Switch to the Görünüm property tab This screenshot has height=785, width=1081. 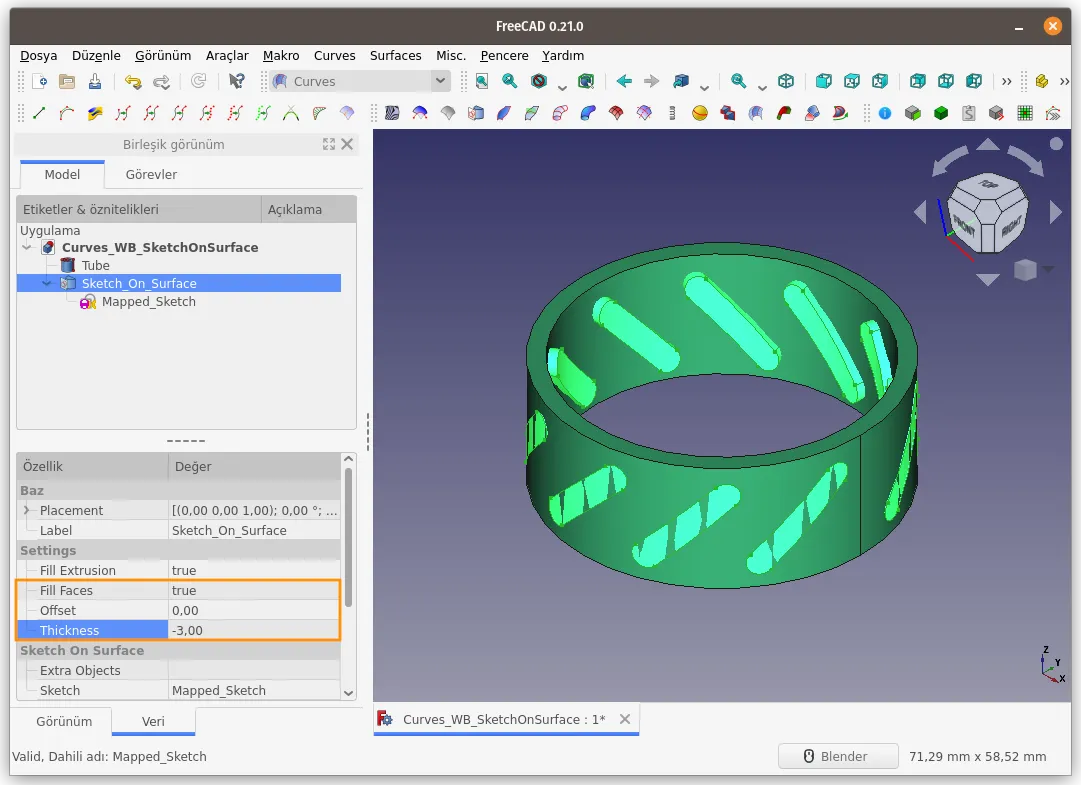pyautogui.click(x=63, y=721)
